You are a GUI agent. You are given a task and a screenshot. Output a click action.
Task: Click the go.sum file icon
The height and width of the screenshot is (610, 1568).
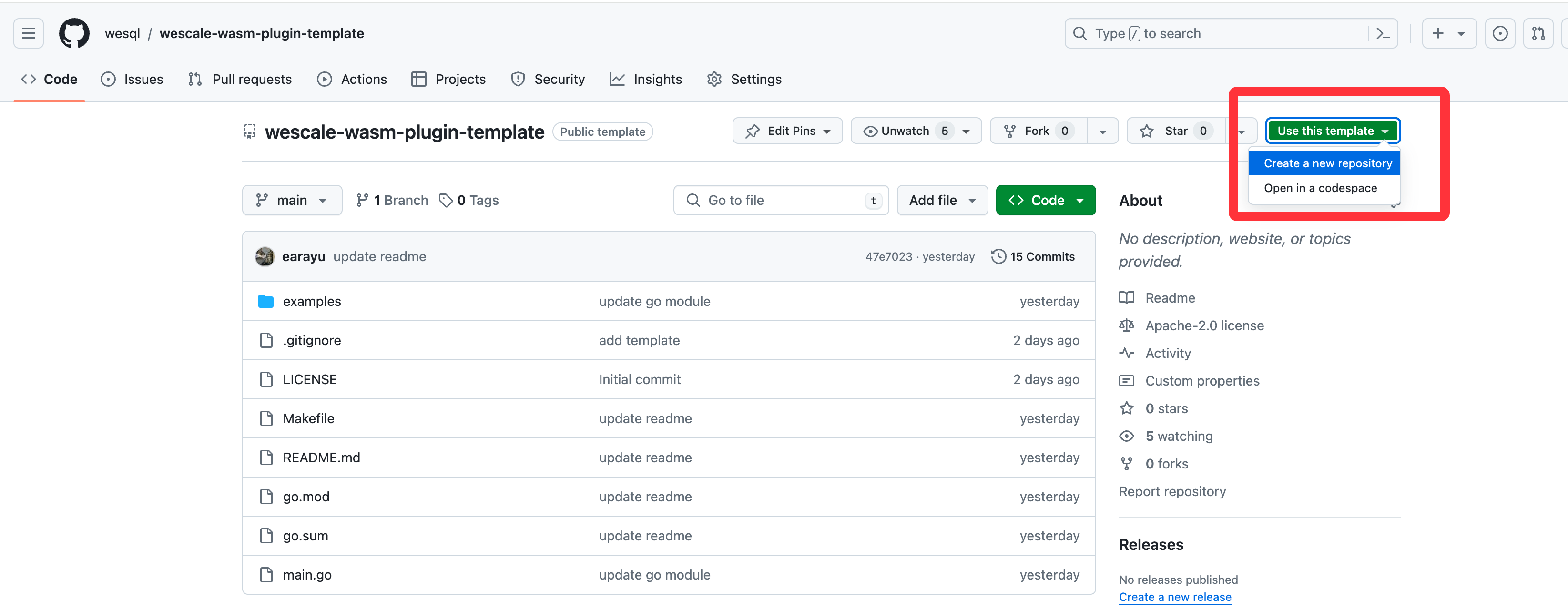266,536
